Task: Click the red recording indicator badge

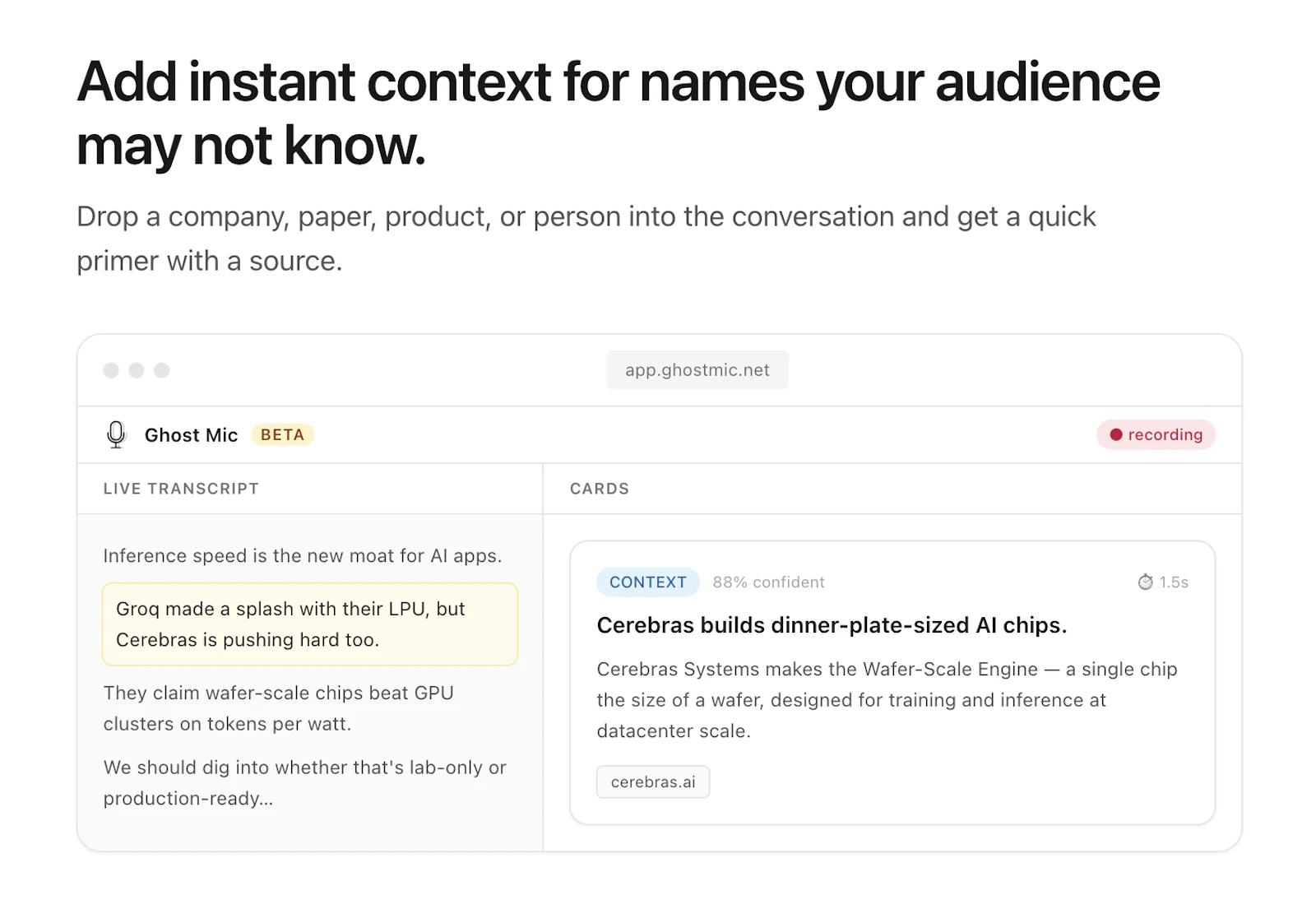Action: (x=1156, y=434)
